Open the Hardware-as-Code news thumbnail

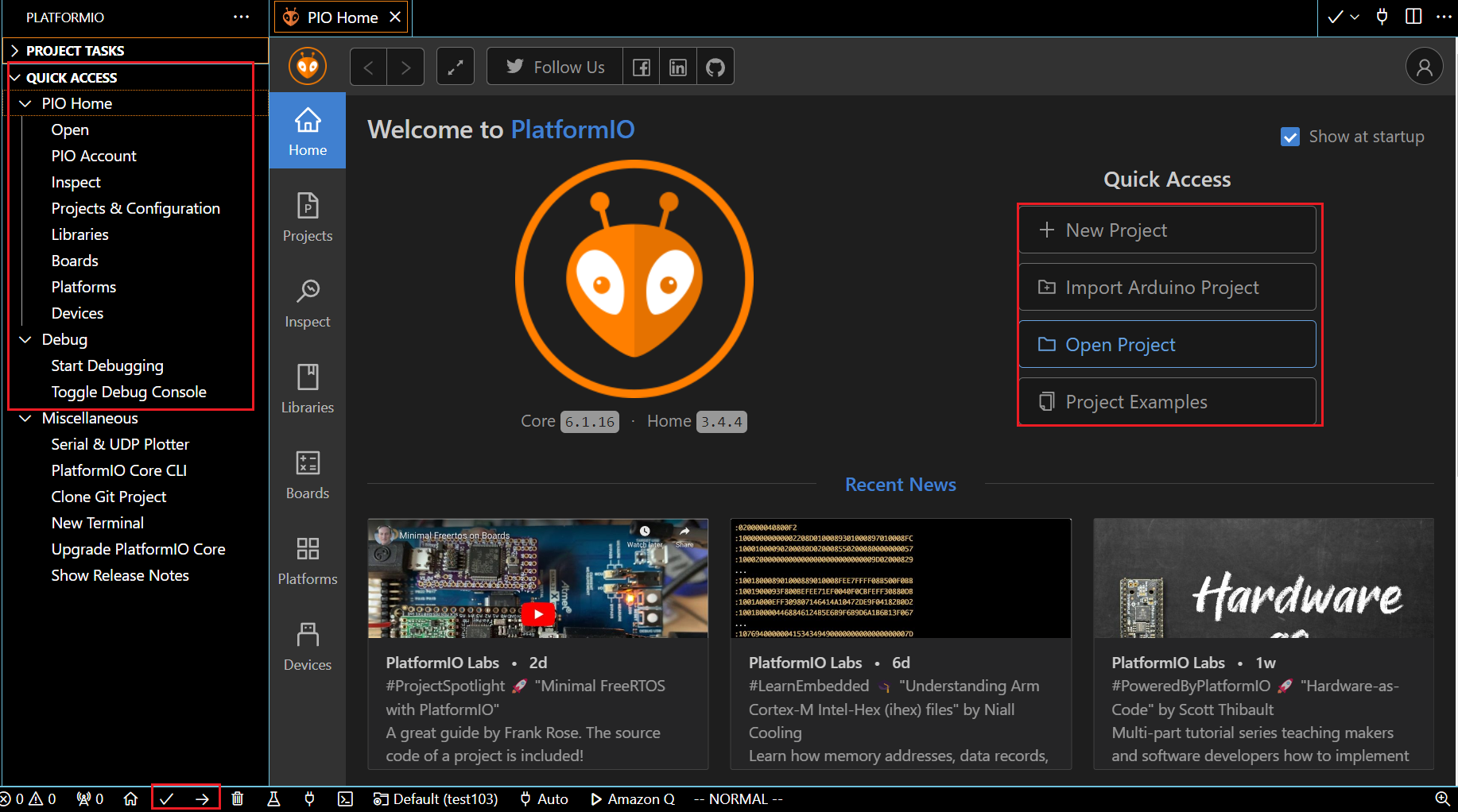click(x=1264, y=578)
